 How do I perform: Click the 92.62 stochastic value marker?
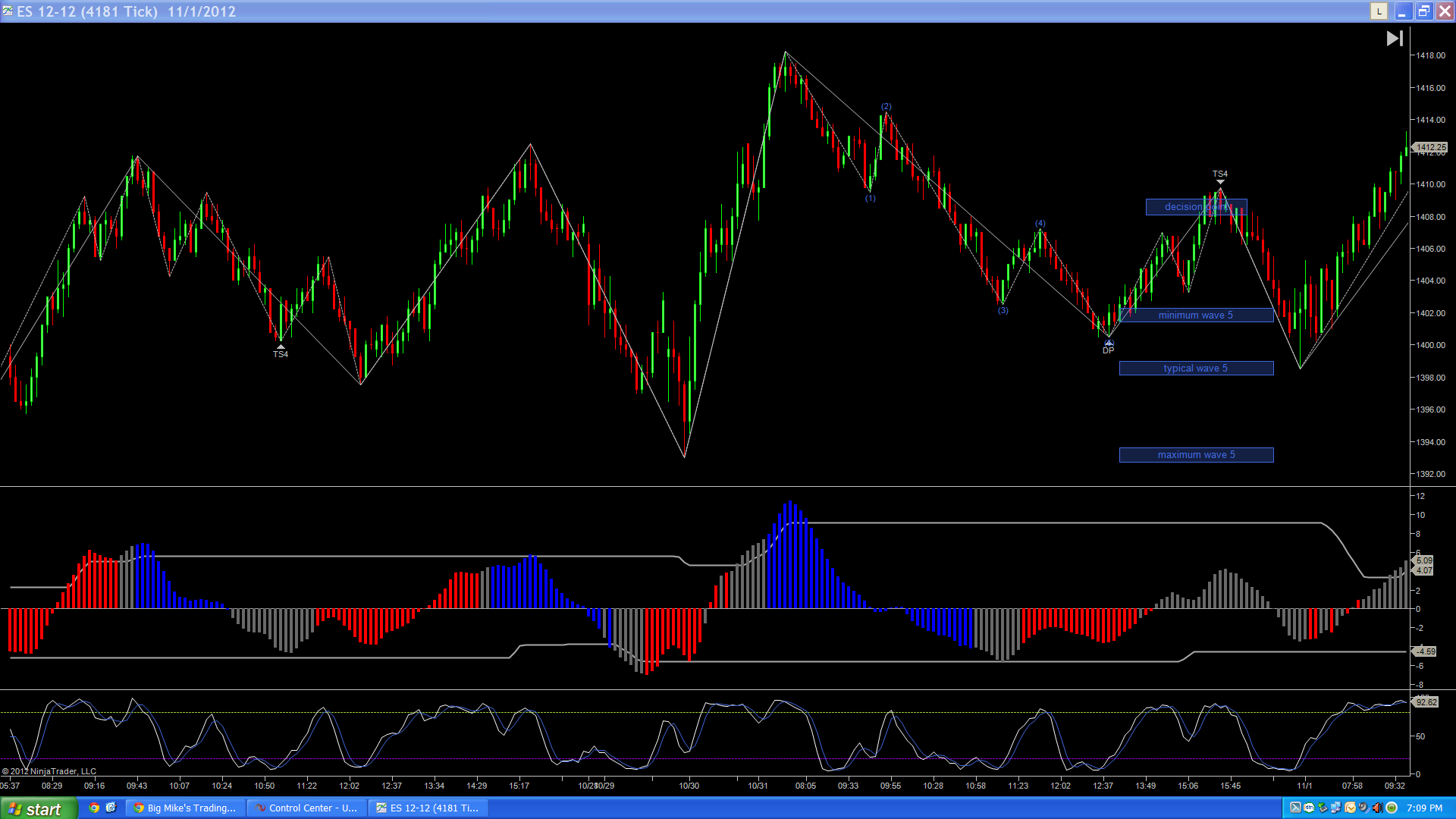[x=1426, y=702]
